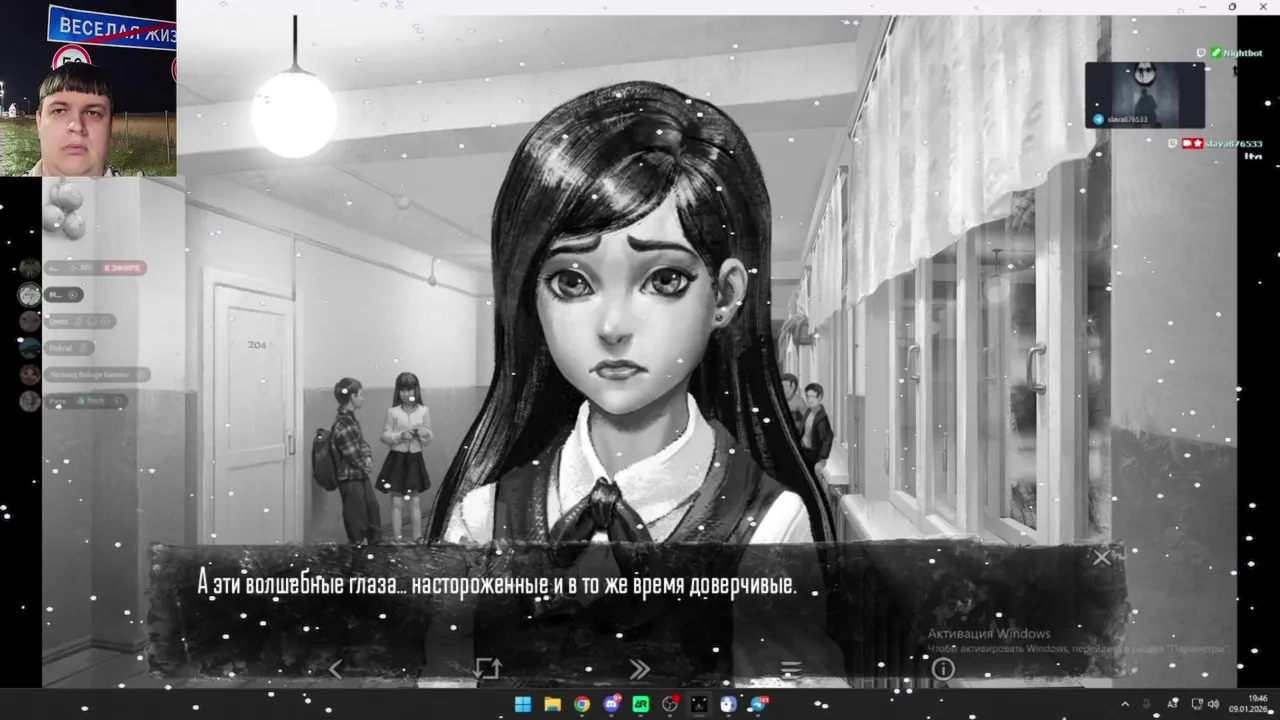Viewport: 1280px width, 720px height.
Task: Click the Rukrat name label
Action: click(x=60, y=348)
